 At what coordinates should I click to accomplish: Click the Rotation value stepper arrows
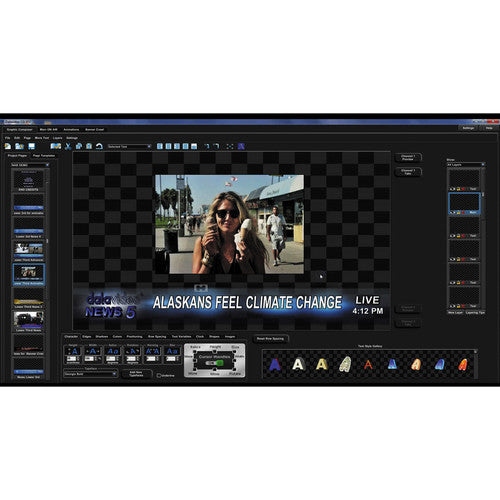[x=138, y=359]
